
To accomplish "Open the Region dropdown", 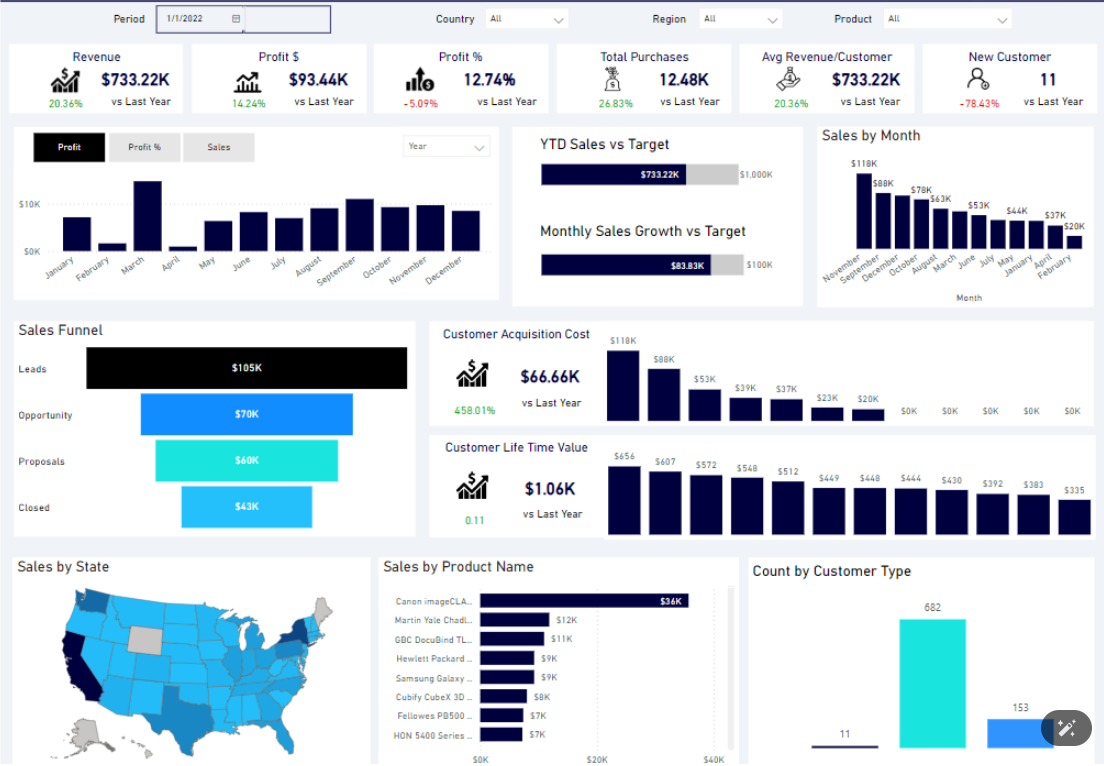I will 741,19.
